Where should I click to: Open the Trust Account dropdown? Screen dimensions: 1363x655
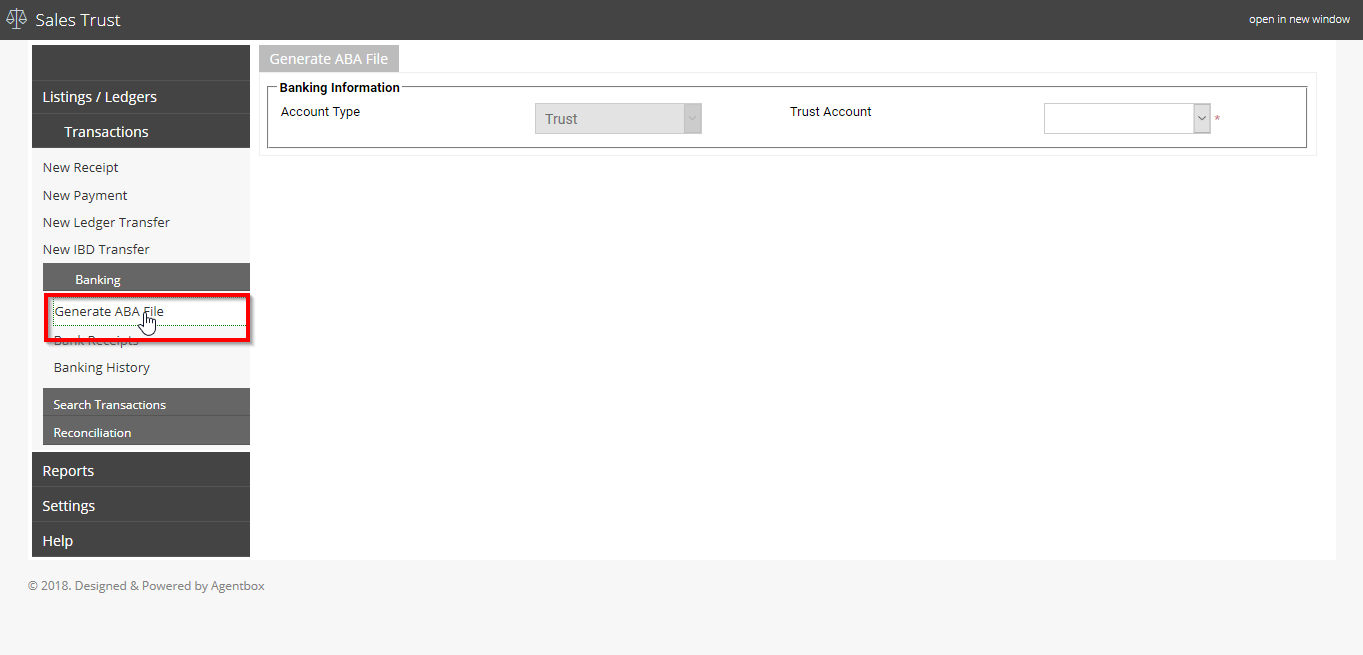[1127, 118]
